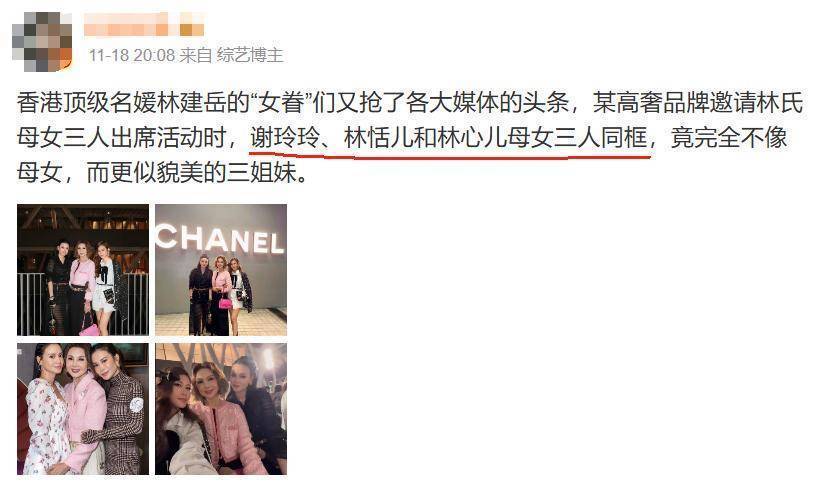820x483 pixels.
Task: Open the poster's pixelated profile avatar
Action: (42, 42)
